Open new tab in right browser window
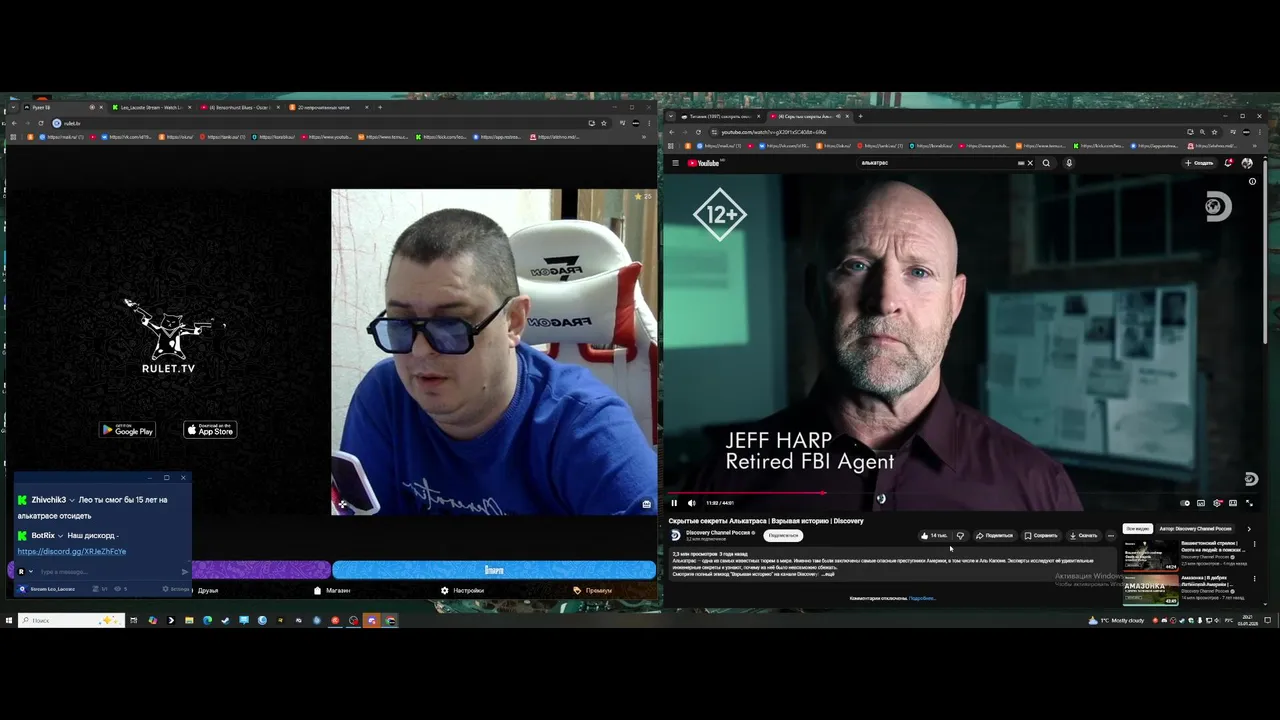 (x=860, y=116)
